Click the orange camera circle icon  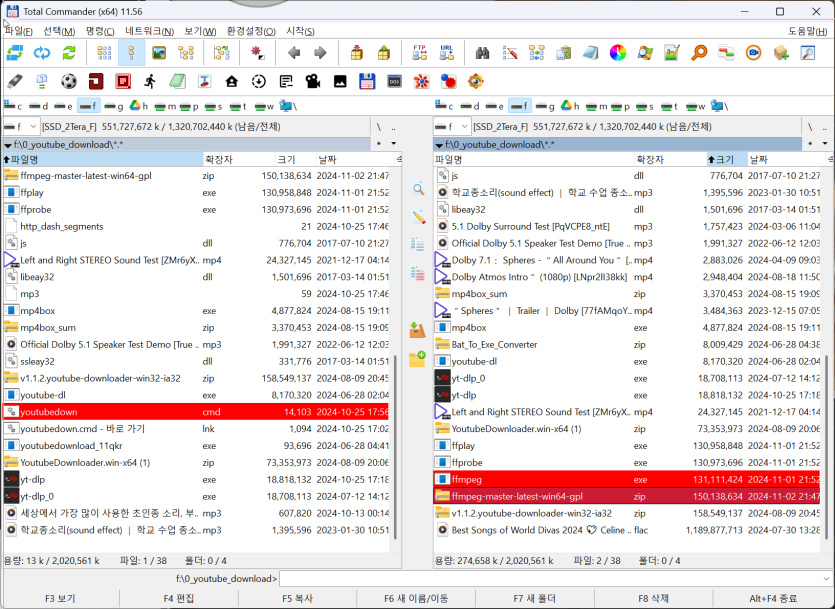pyautogui.click(x=753, y=53)
